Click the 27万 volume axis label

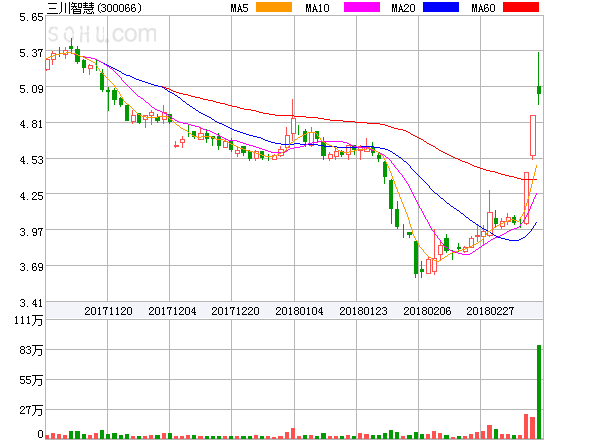coord(31,411)
